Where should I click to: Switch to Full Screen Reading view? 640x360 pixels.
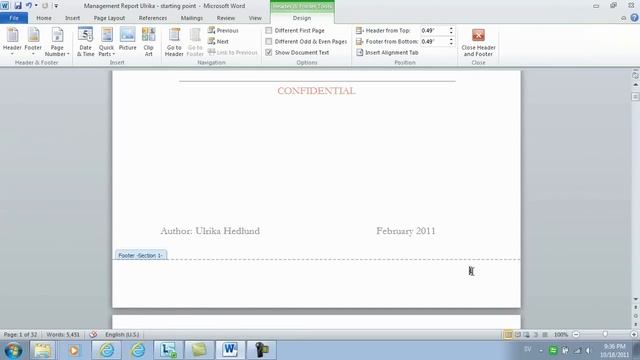pos(518,335)
